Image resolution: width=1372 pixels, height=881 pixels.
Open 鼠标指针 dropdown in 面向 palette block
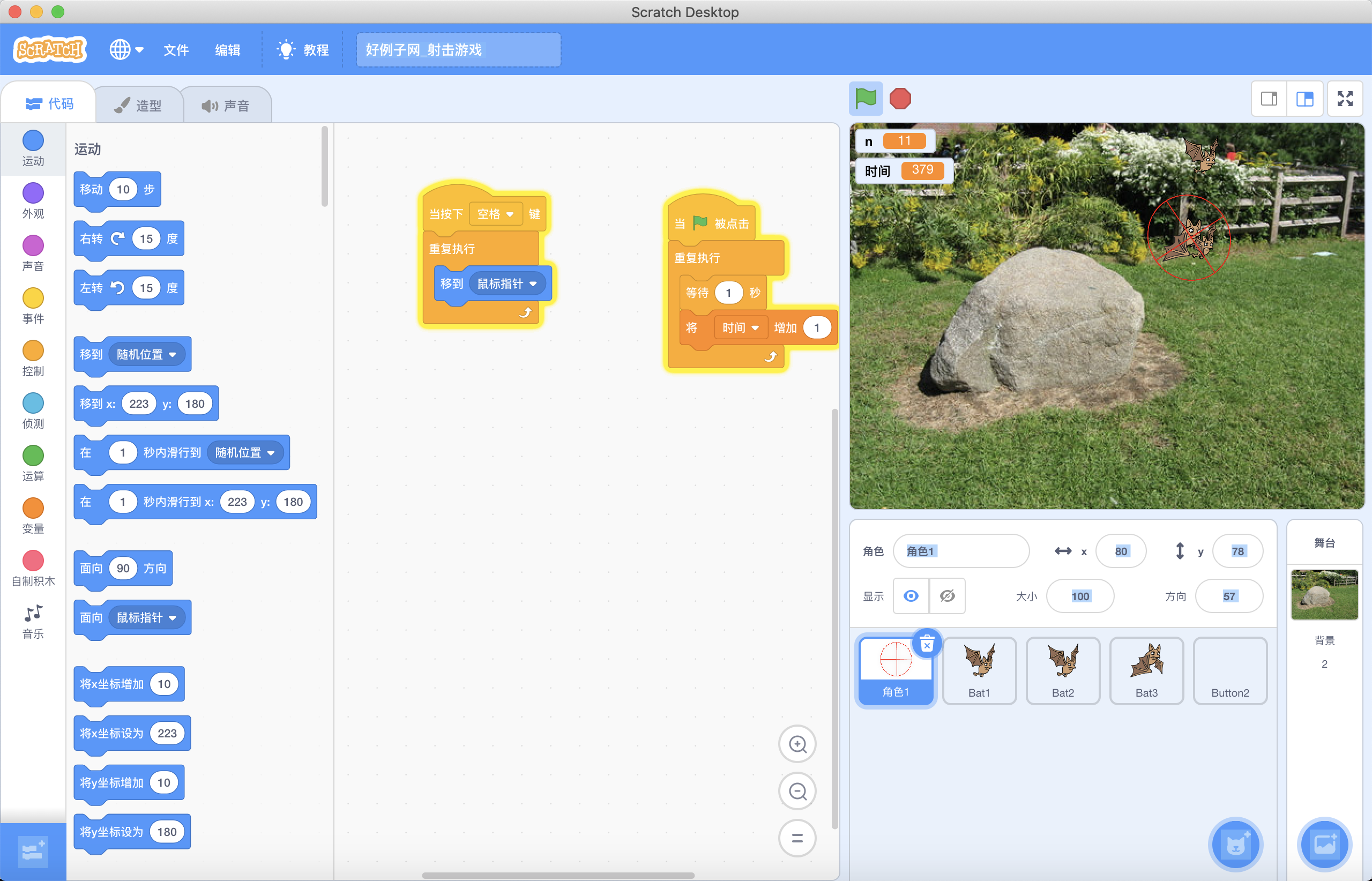pos(146,618)
